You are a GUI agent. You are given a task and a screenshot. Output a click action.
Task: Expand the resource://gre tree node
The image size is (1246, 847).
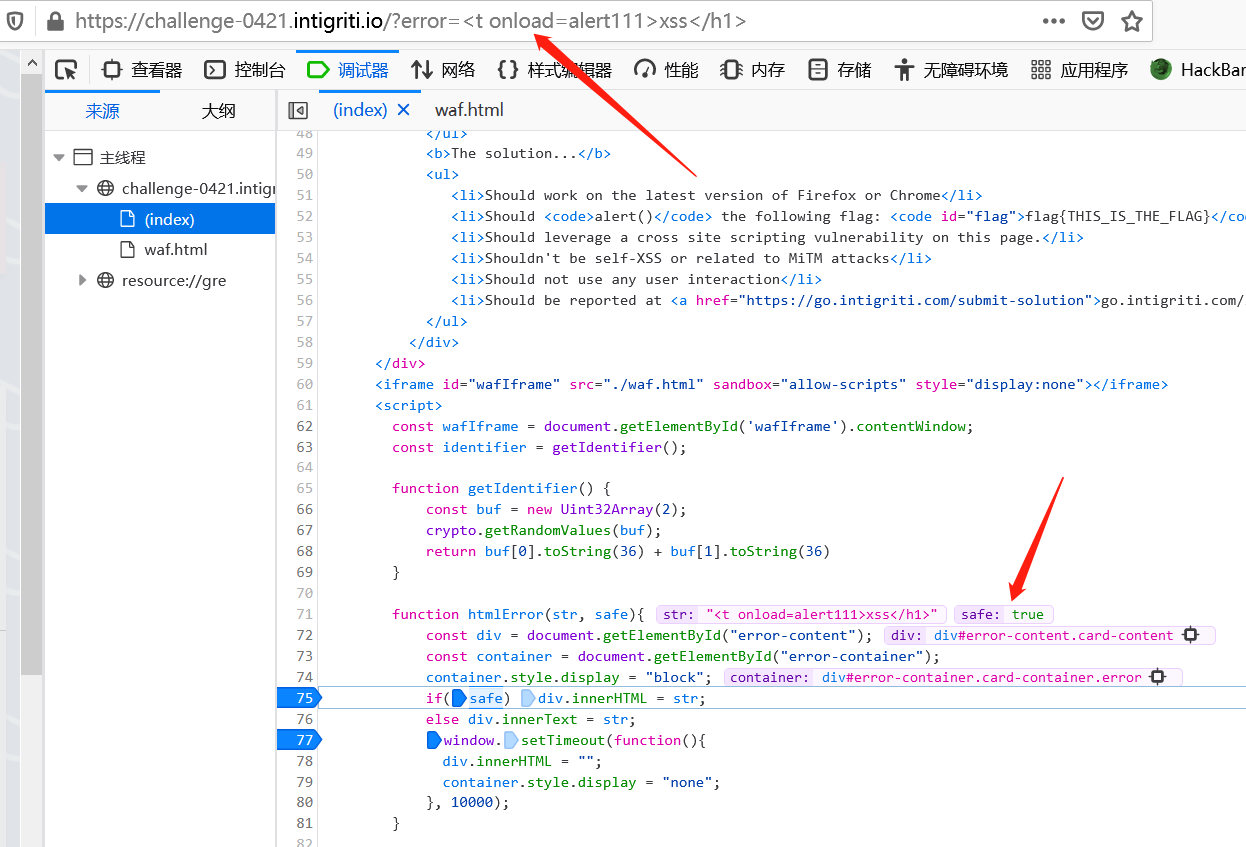point(82,281)
